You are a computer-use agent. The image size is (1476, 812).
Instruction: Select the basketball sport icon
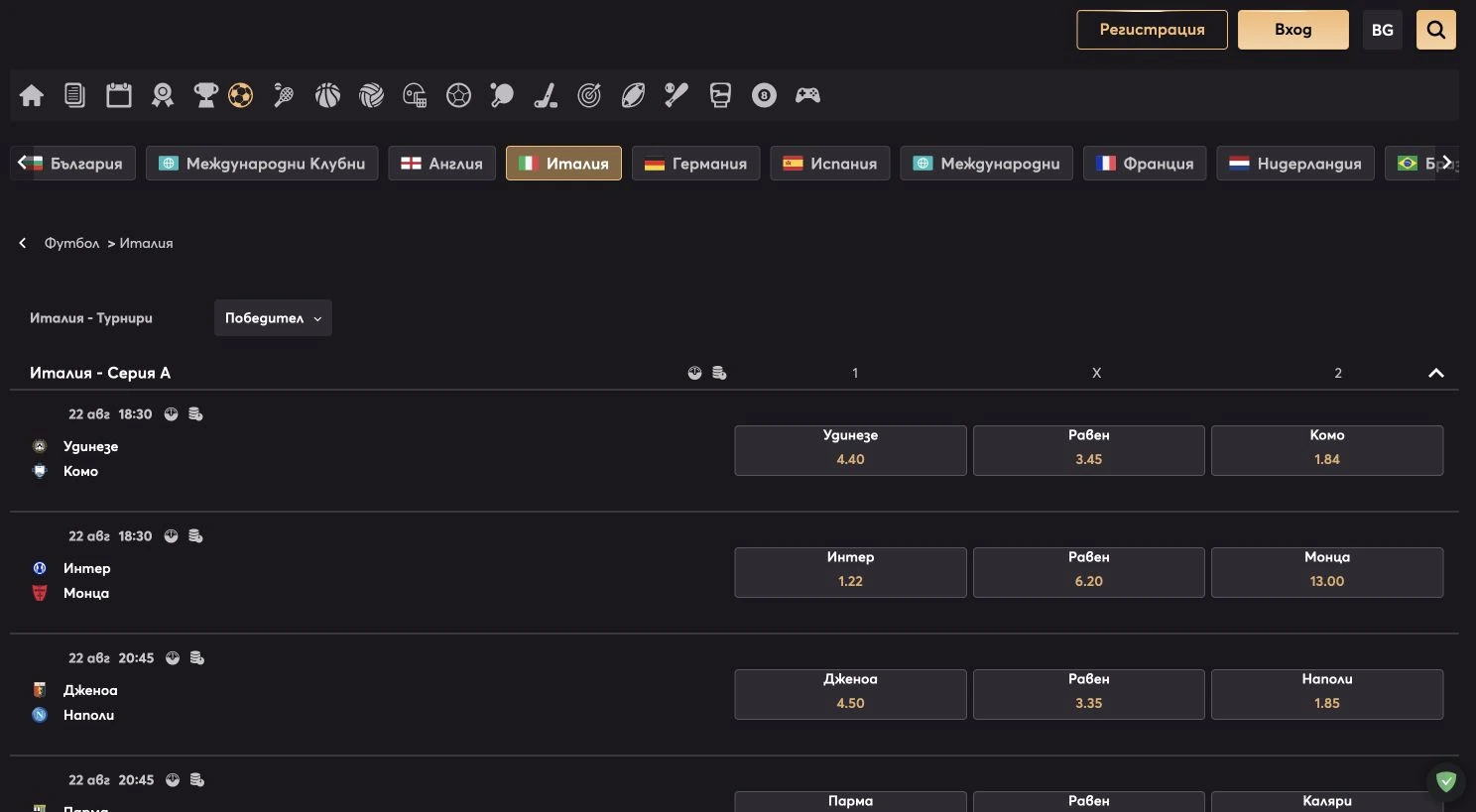point(327,95)
